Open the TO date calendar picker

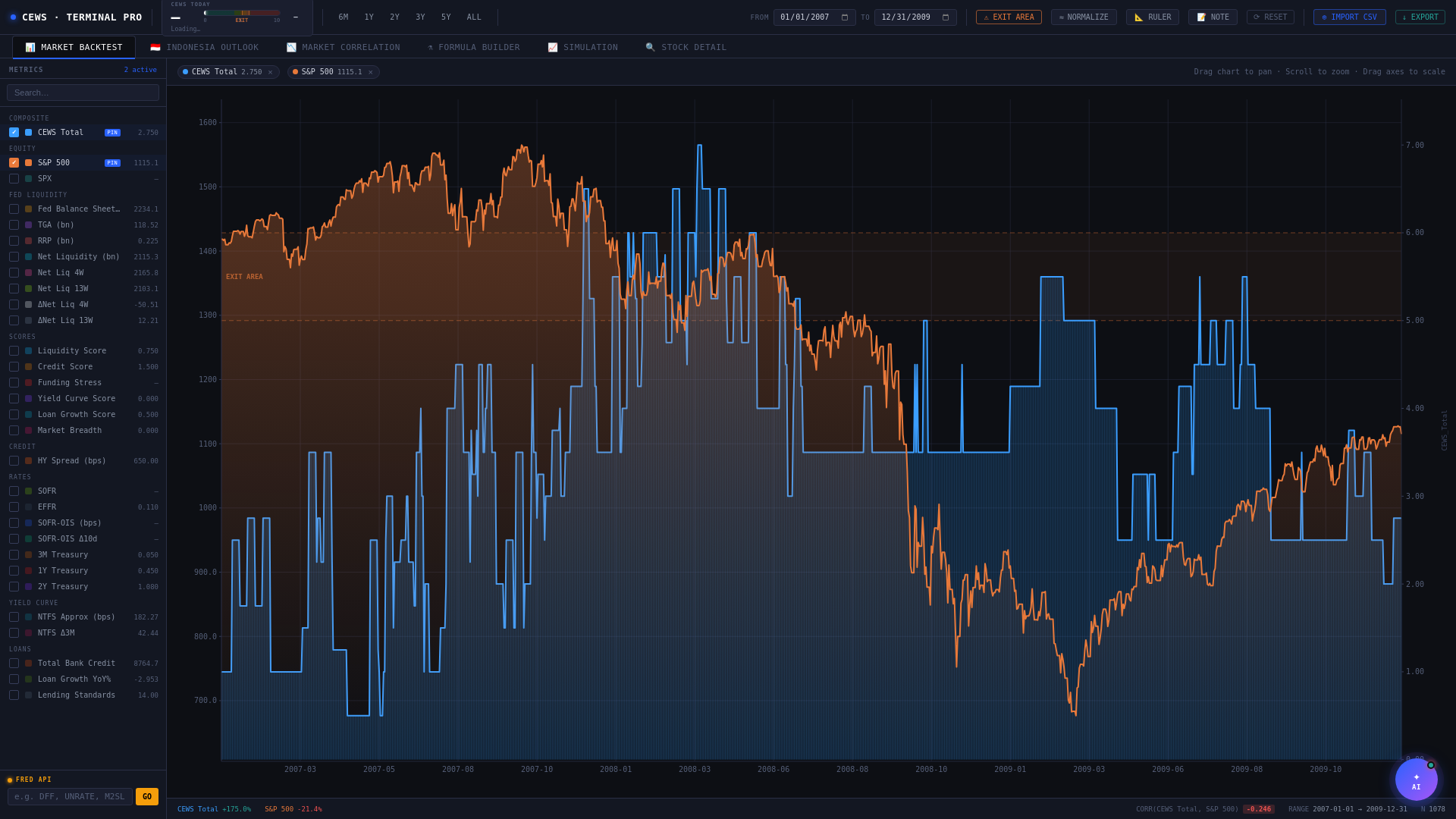coord(946,17)
